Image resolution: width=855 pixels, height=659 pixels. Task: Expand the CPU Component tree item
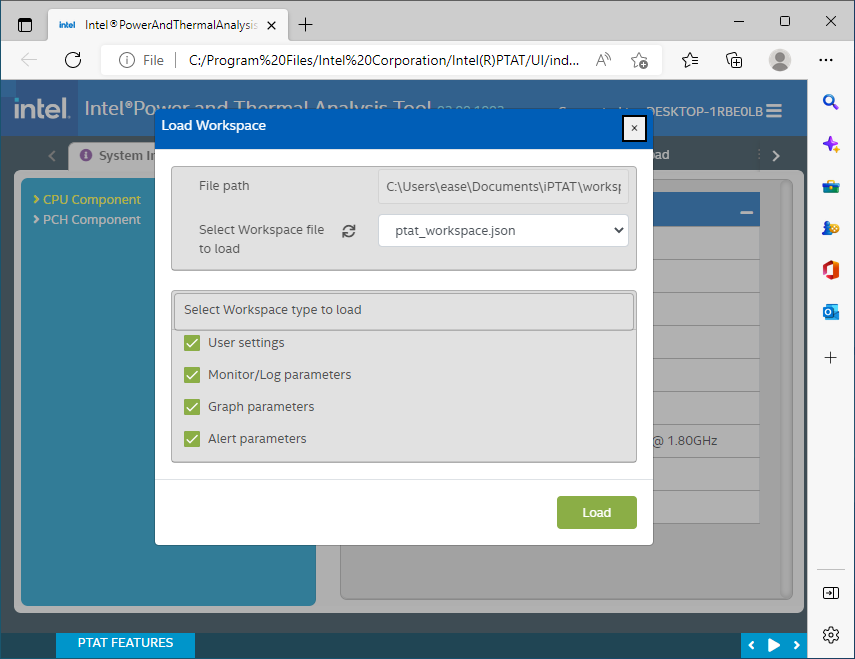pyautogui.click(x=87, y=199)
